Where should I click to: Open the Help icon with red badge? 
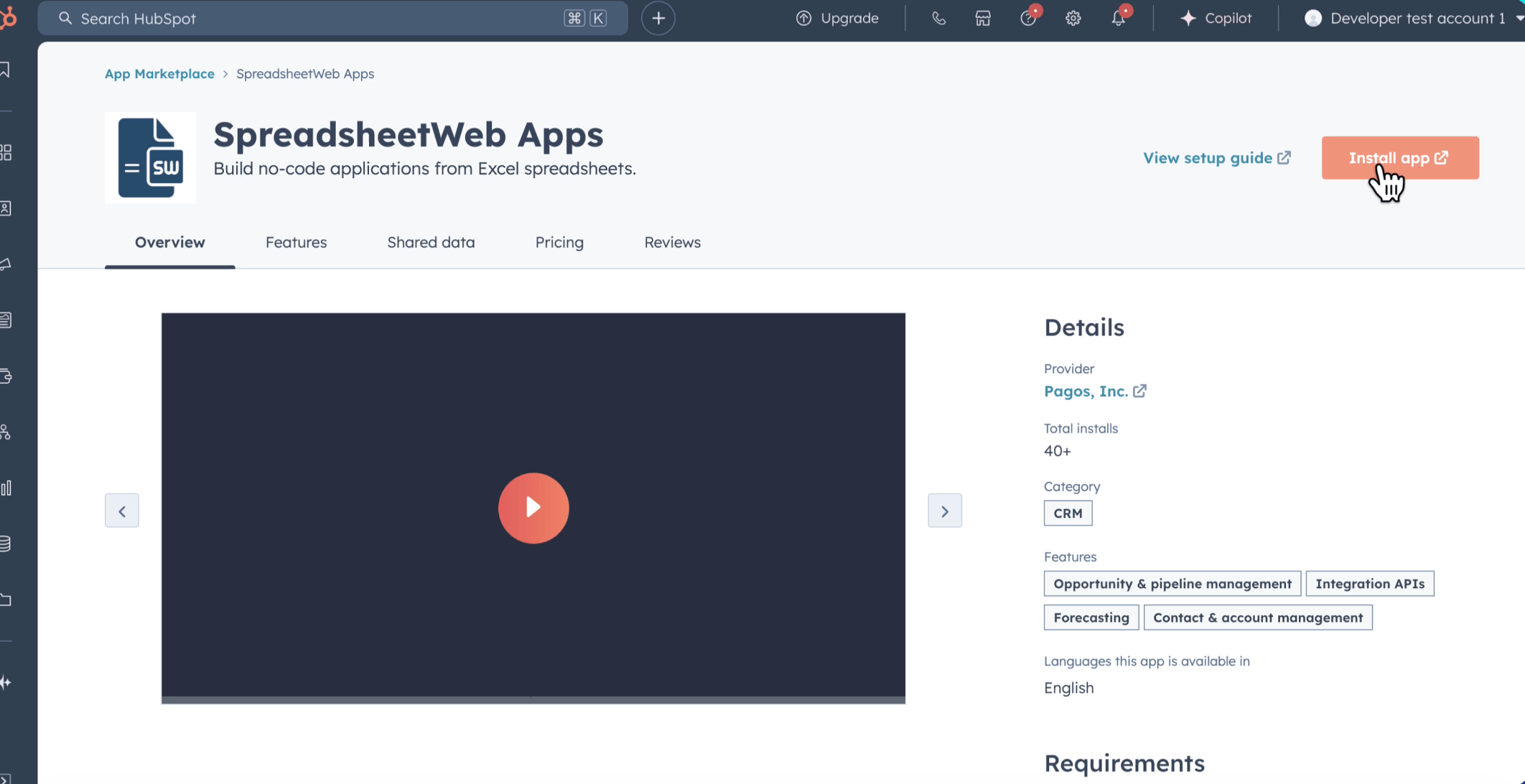[1029, 17]
